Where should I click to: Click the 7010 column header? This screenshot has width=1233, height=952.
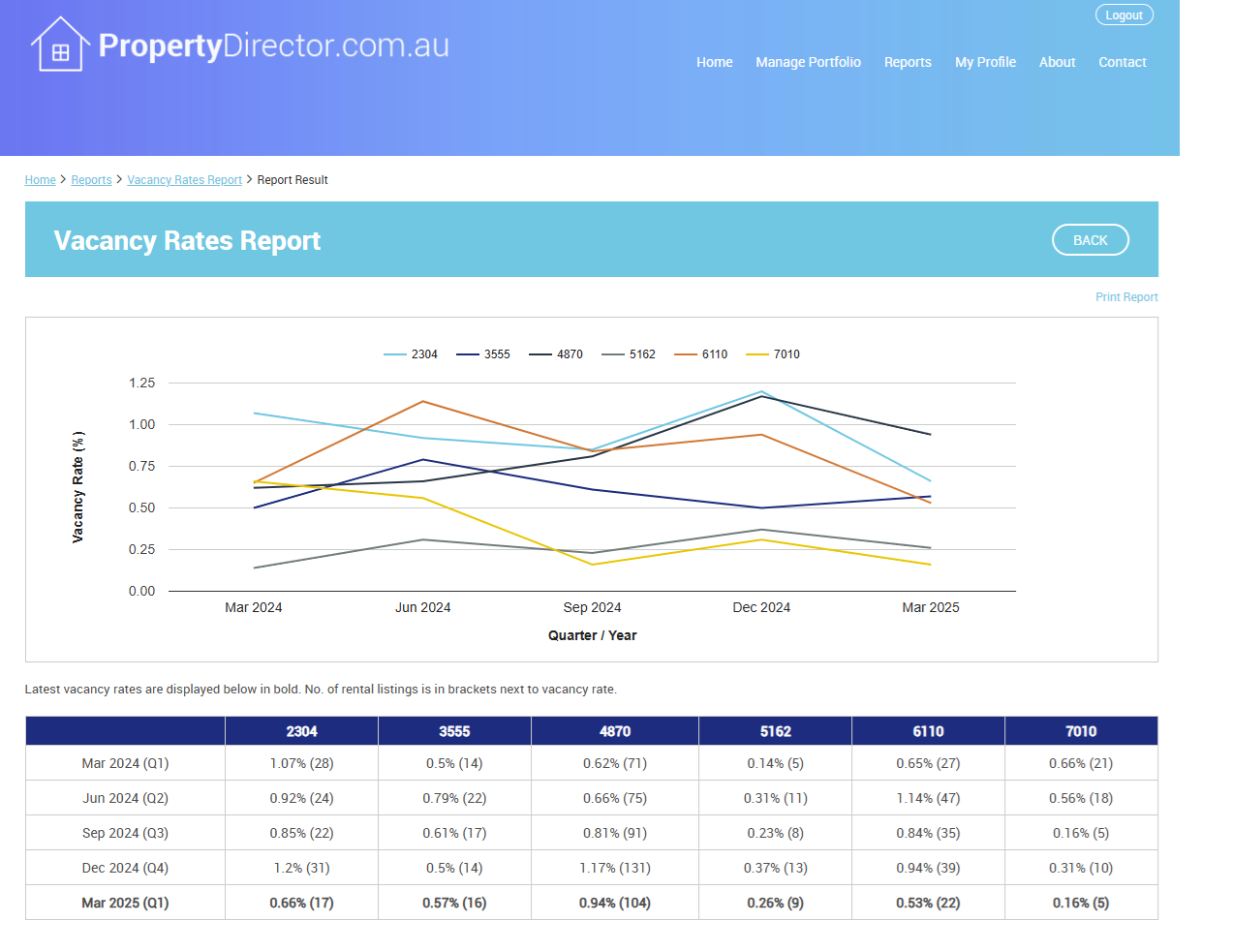tap(1081, 731)
